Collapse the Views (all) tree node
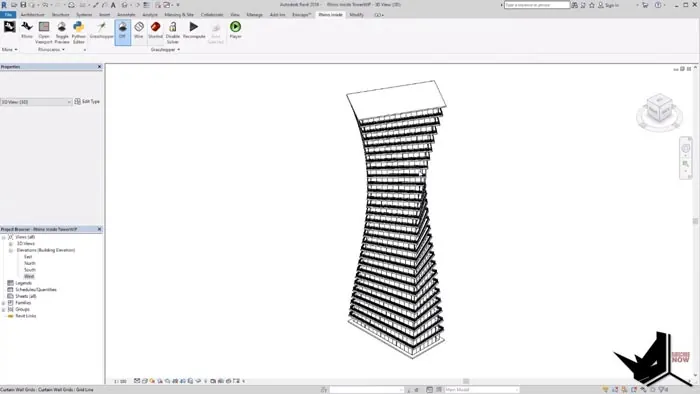 (4, 237)
